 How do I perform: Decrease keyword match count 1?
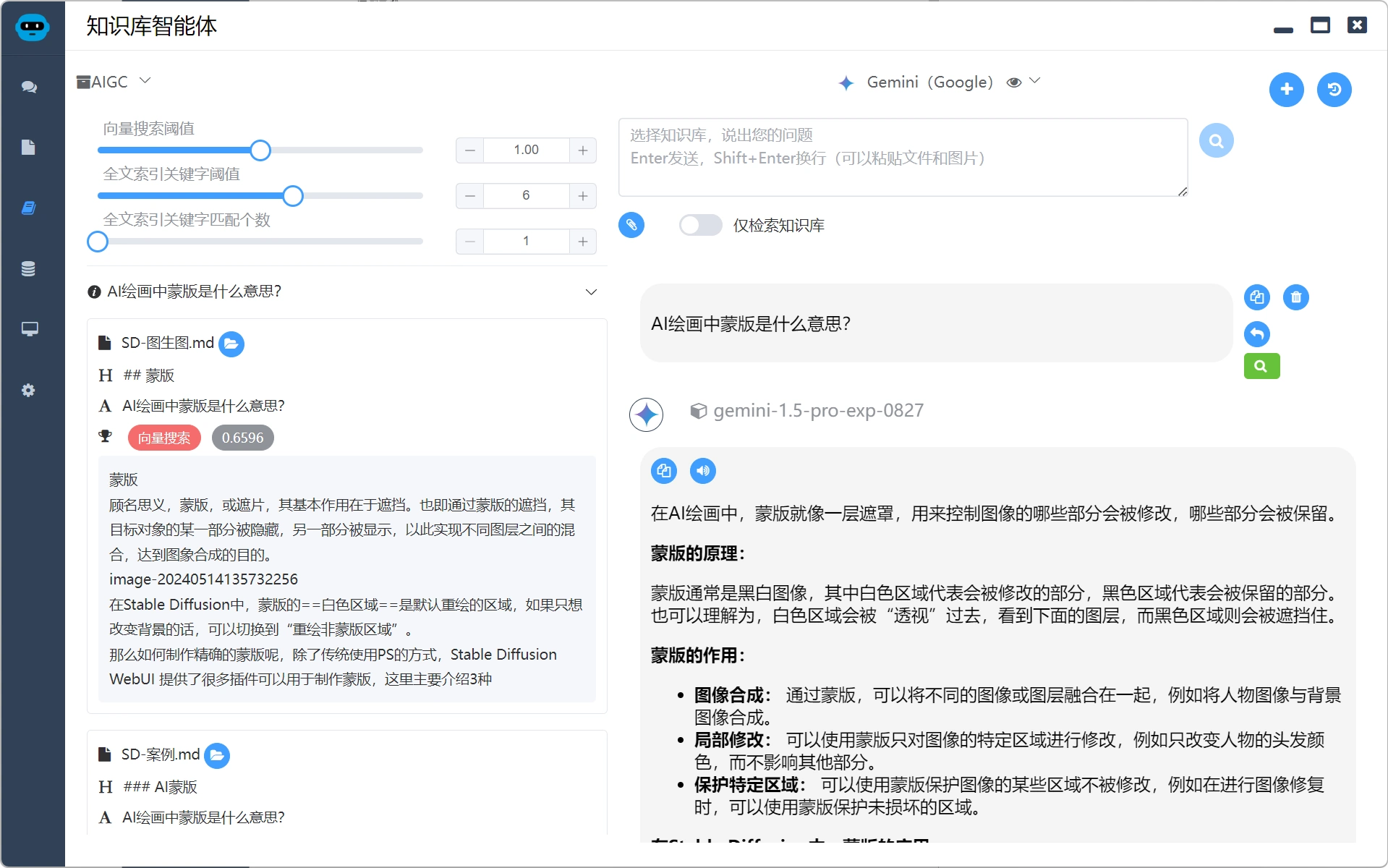(x=470, y=242)
